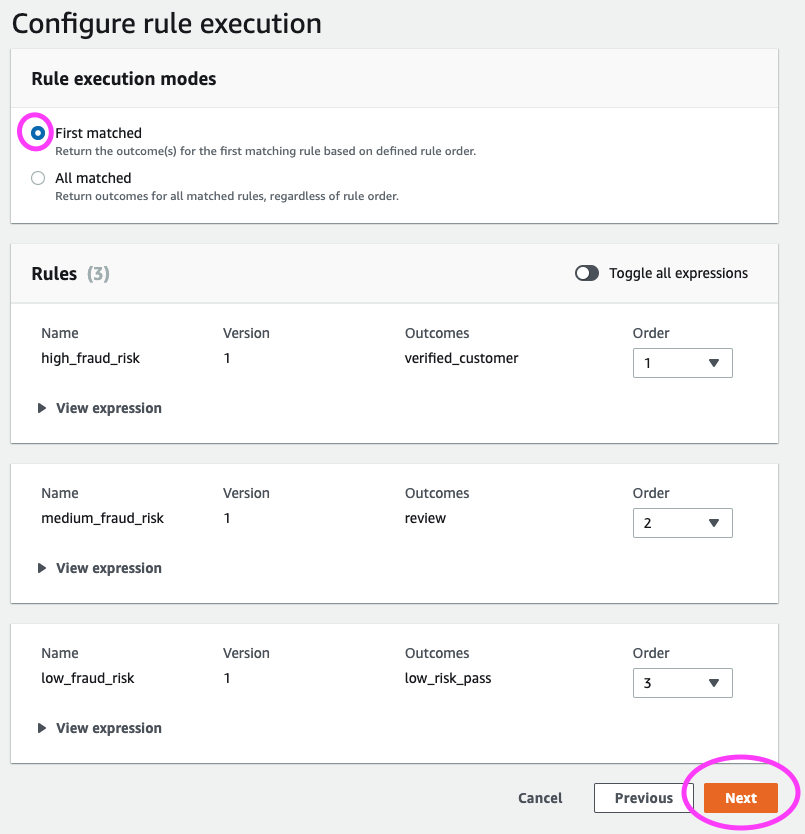
Task: Click the verified_customer outcome text
Action: (x=461, y=358)
